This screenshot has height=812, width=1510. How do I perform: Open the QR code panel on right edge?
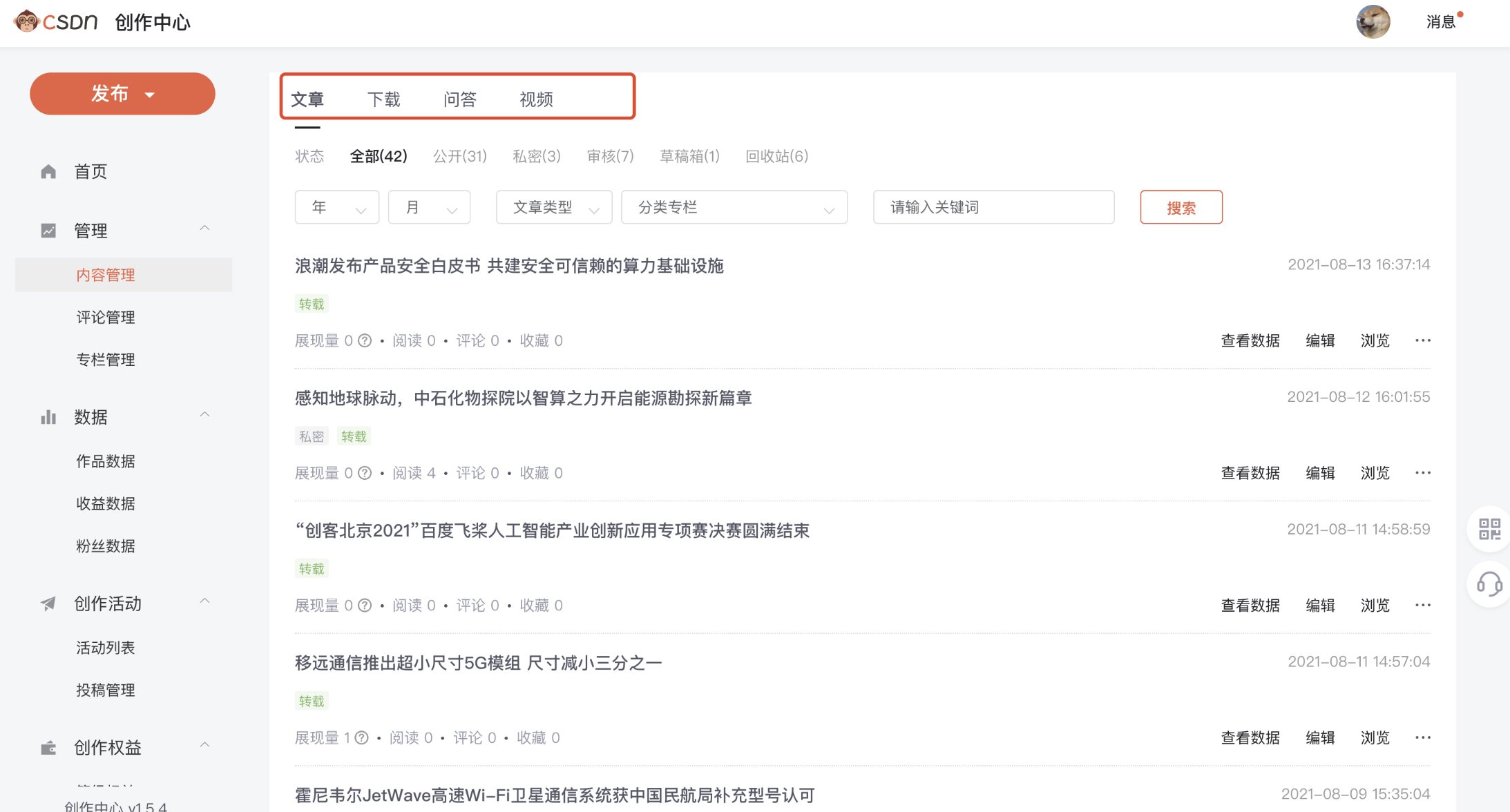(x=1490, y=529)
